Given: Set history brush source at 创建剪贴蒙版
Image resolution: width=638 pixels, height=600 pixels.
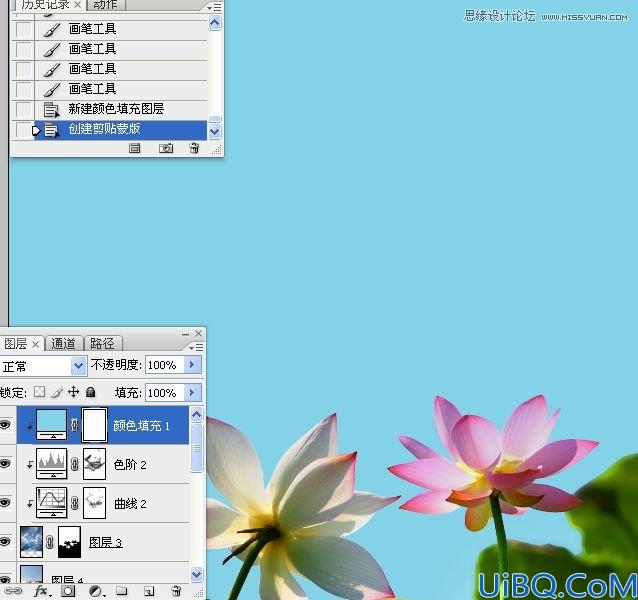Looking at the screenshot, I should point(23,130).
